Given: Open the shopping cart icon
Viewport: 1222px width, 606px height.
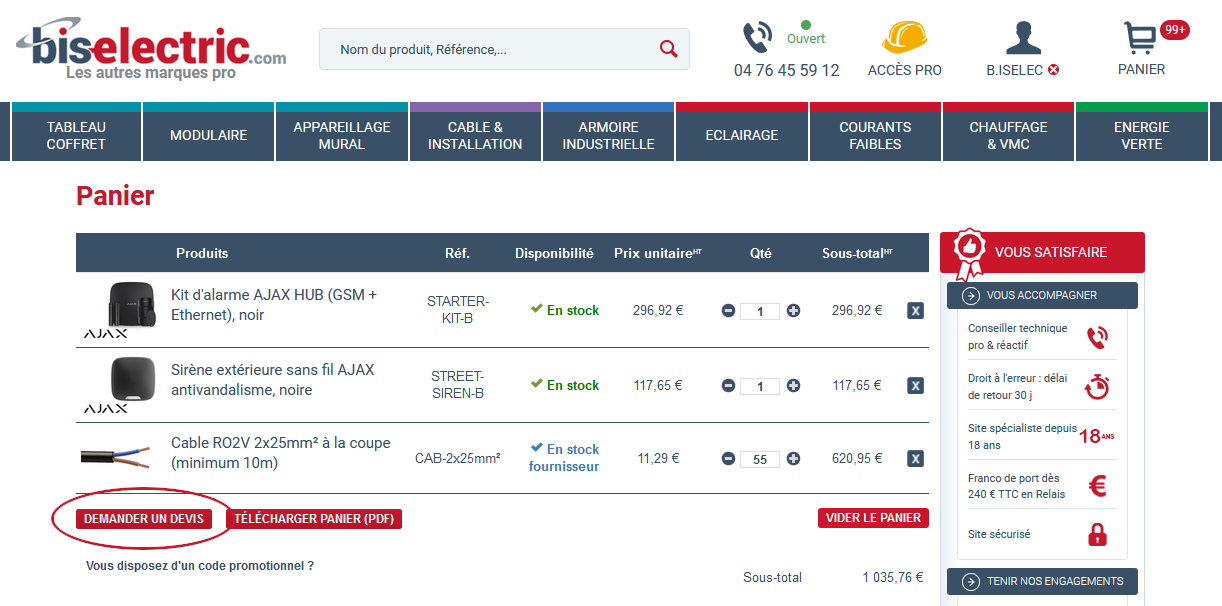Looking at the screenshot, I should (x=1140, y=38).
